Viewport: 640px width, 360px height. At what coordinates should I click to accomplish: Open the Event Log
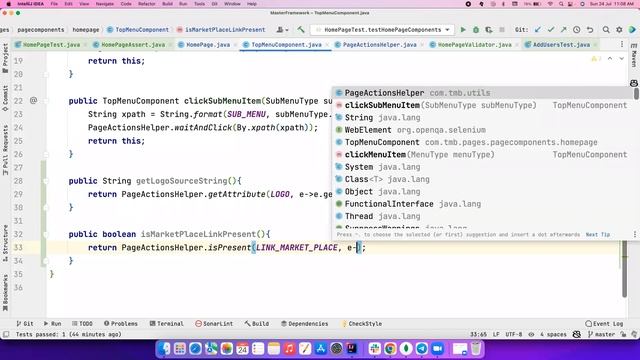tap(604, 324)
